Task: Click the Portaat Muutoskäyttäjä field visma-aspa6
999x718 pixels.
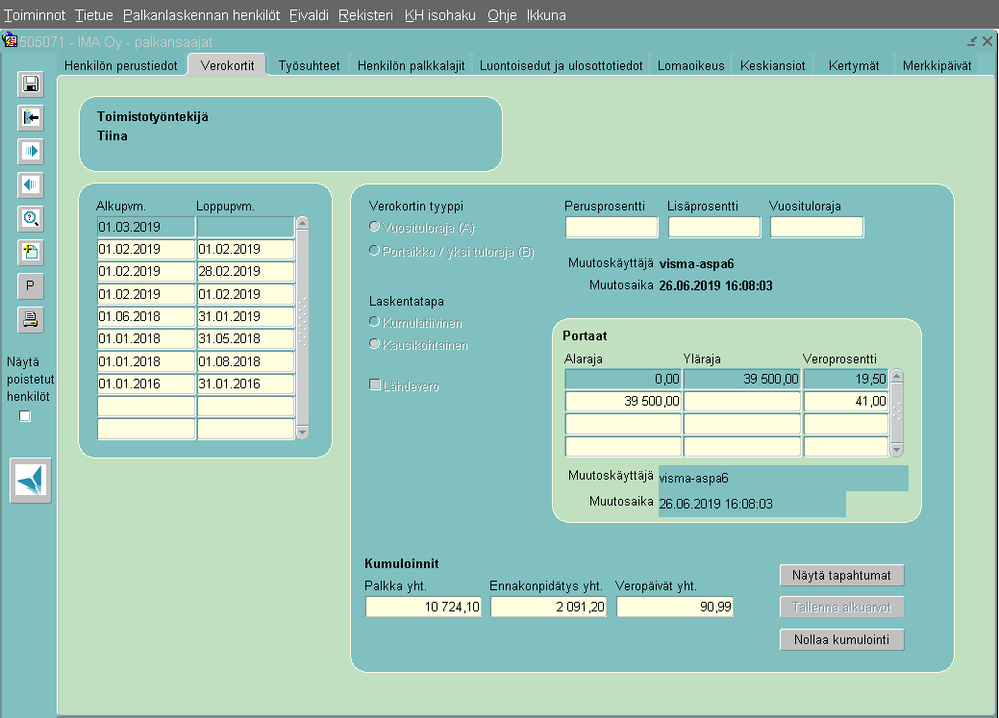Action: [x=784, y=478]
